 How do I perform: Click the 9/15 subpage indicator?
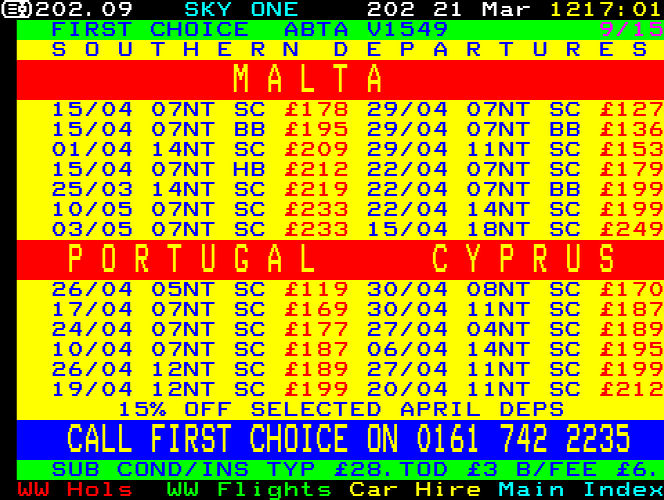[630, 29]
